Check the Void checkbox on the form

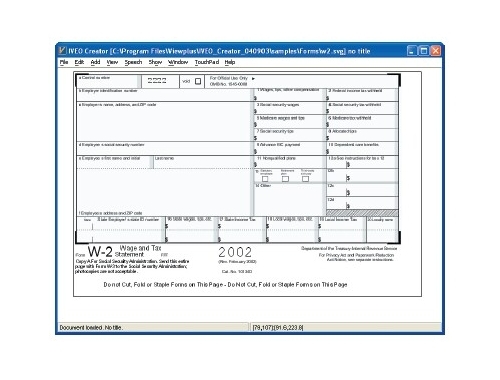tap(198, 81)
